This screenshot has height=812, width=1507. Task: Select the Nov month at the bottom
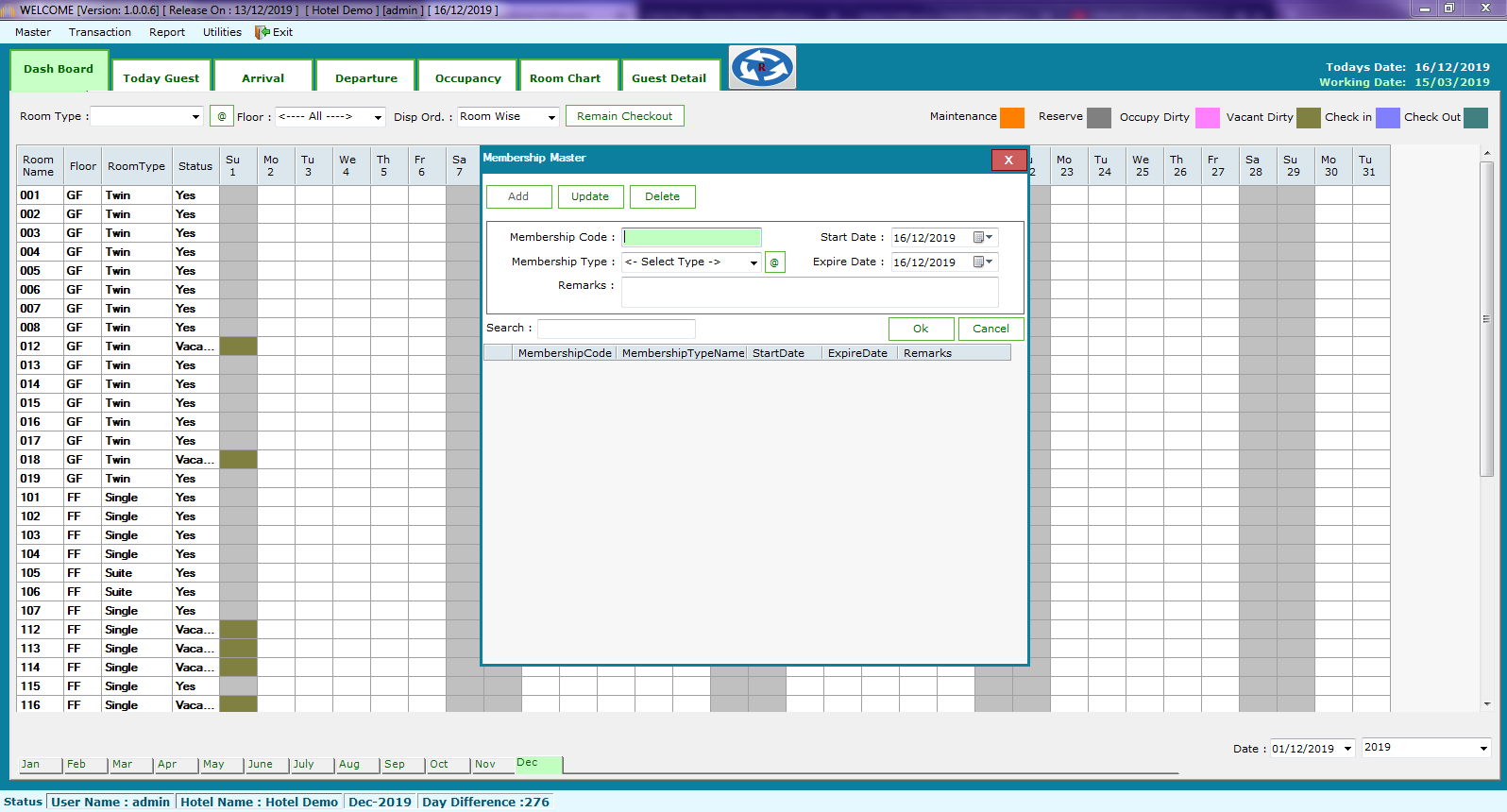pyautogui.click(x=485, y=765)
